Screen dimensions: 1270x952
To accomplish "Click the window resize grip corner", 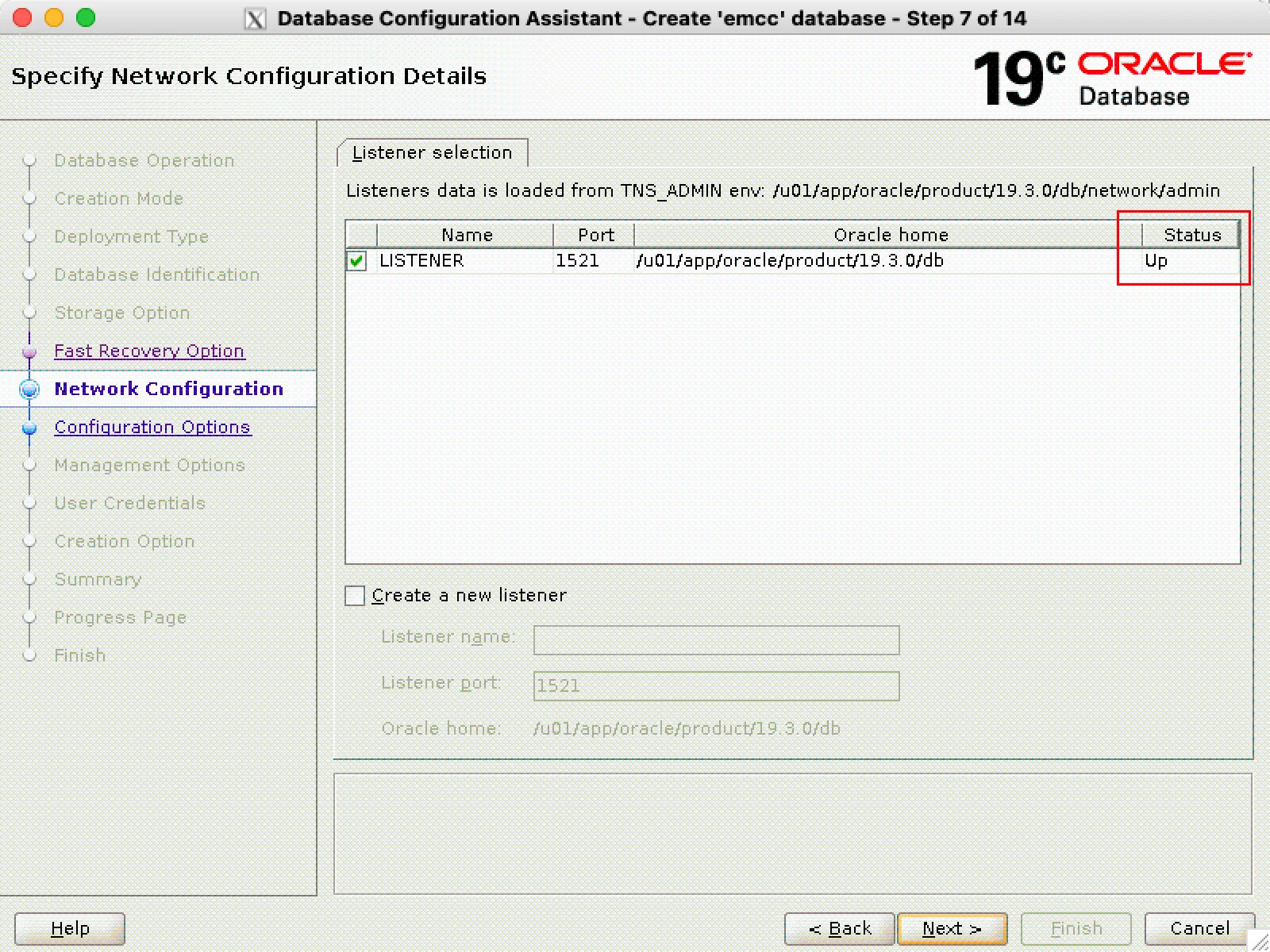I will click(x=1259, y=941).
